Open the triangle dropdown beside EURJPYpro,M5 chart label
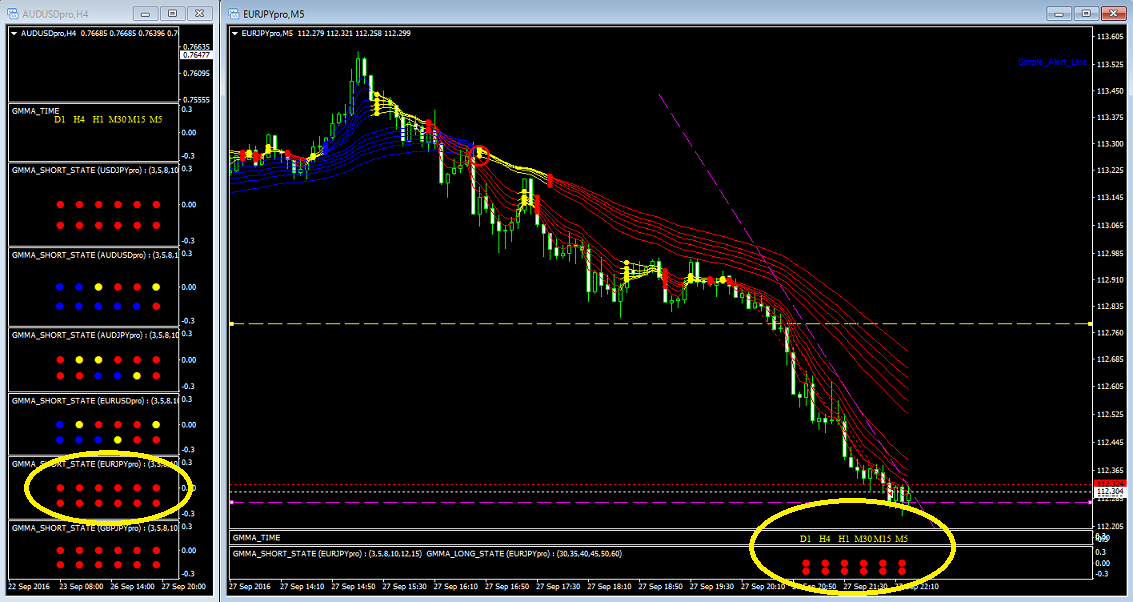 235,33
